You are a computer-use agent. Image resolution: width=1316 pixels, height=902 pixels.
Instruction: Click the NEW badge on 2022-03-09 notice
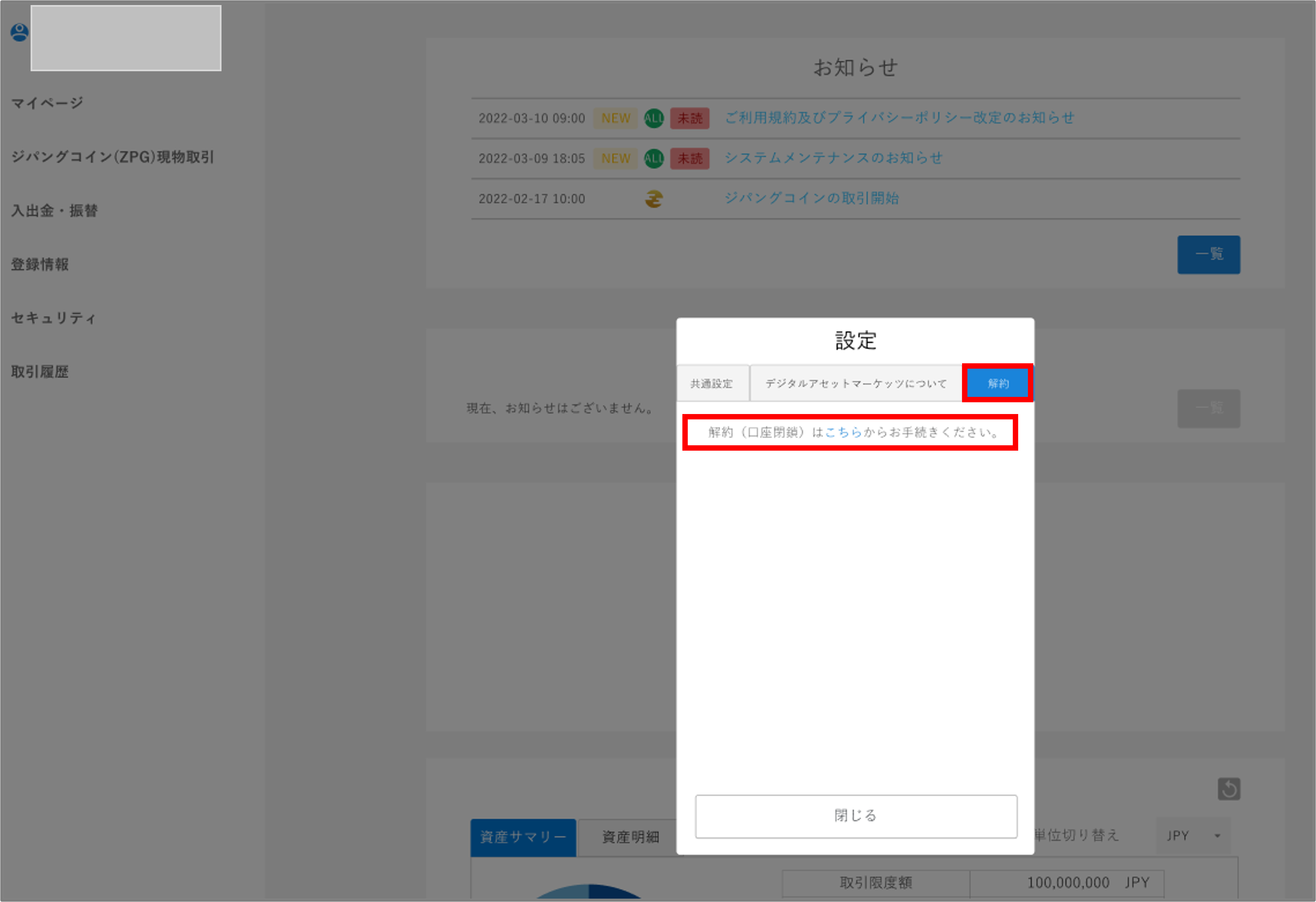tap(615, 159)
